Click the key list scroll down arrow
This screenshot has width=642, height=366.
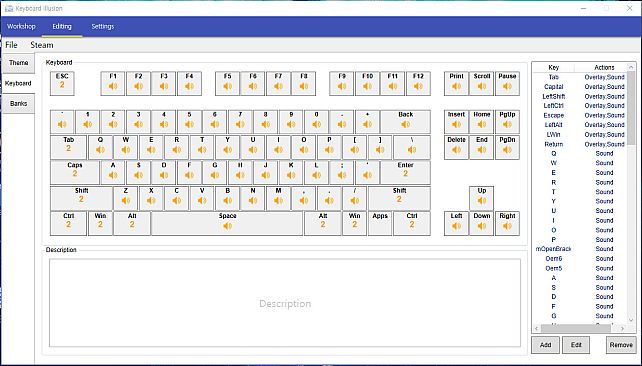click(631, 320)
